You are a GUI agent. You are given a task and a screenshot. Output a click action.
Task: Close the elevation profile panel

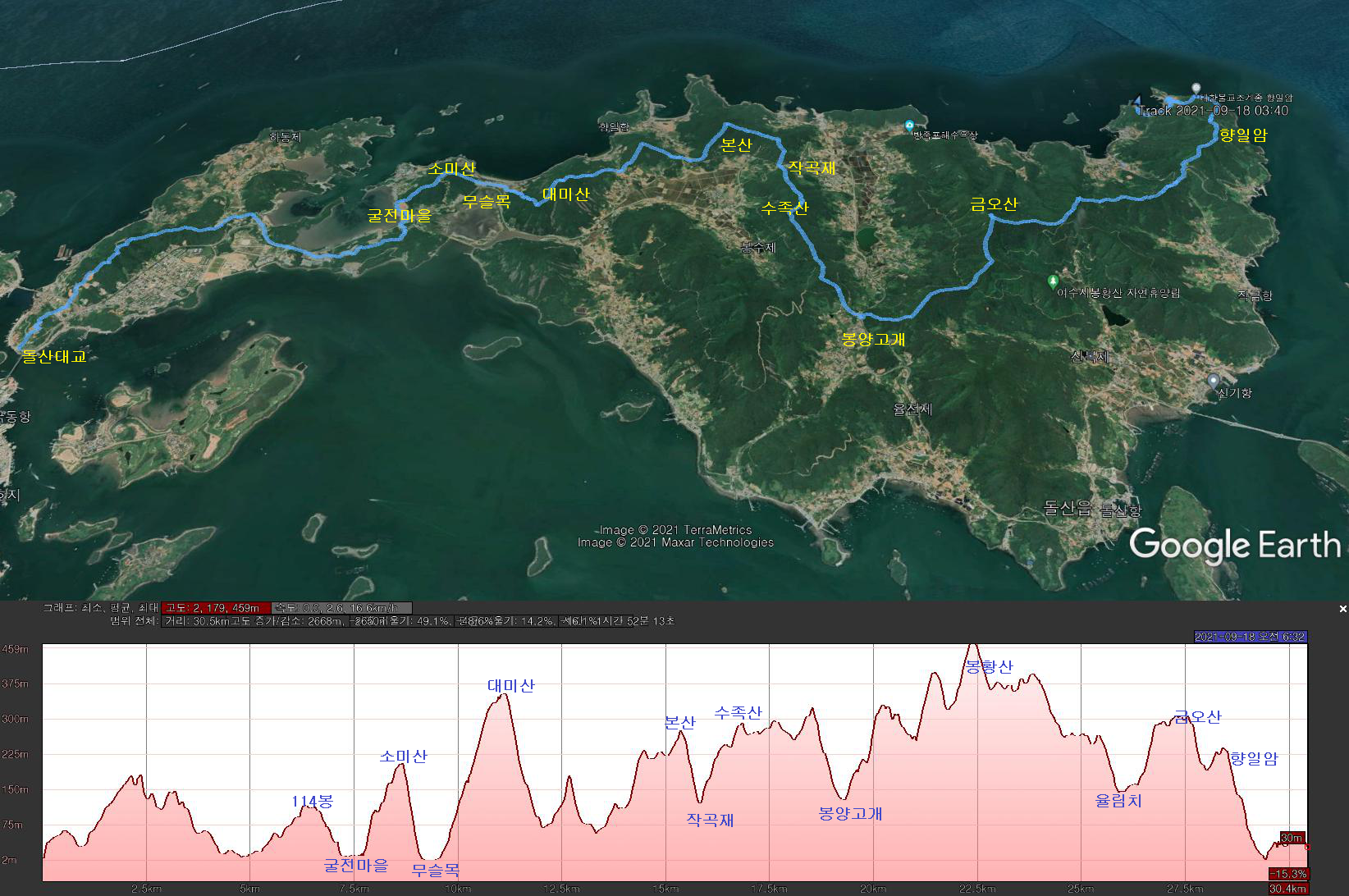[x=1342, y=609]
